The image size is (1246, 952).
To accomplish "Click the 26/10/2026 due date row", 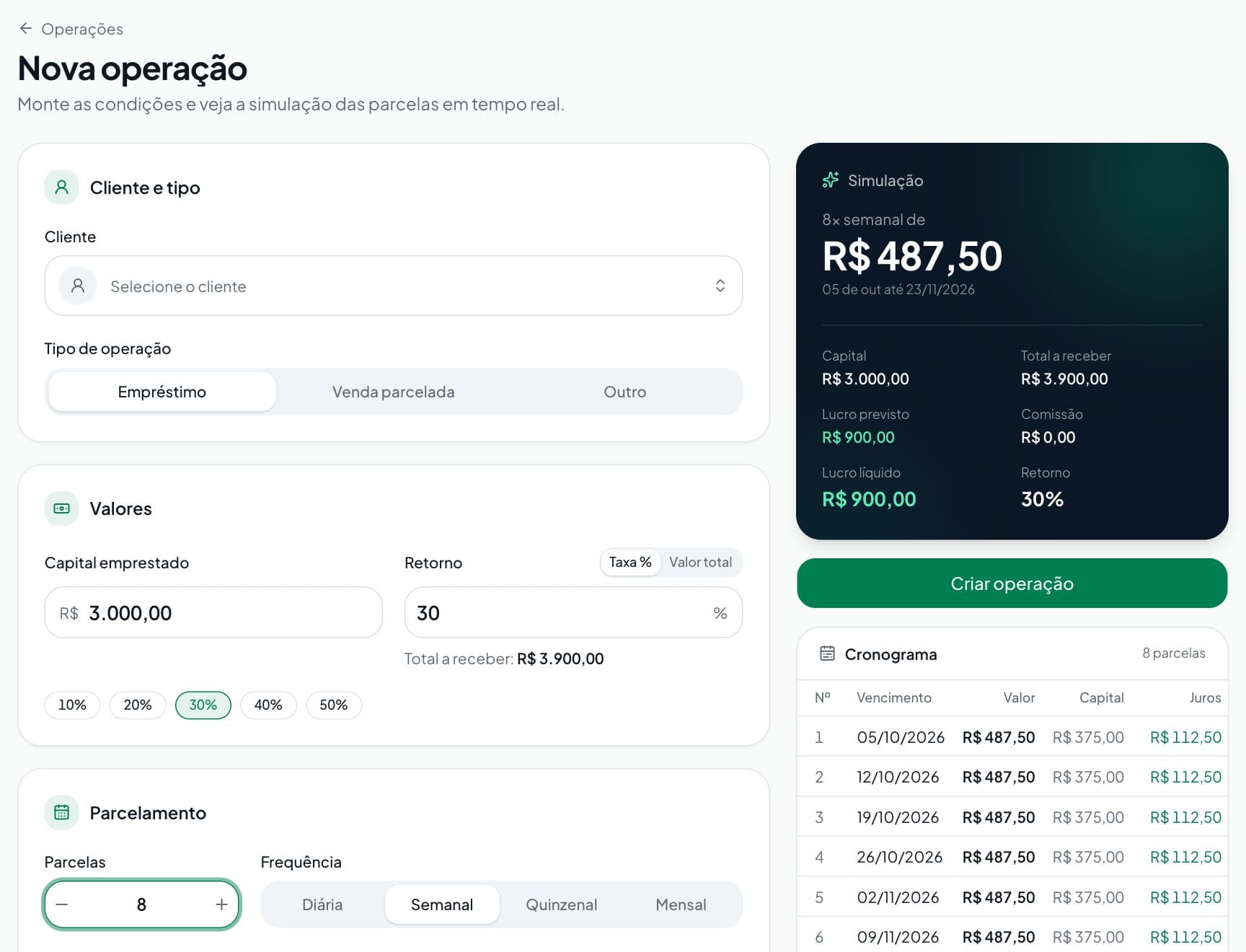I will coord(1012,857).
